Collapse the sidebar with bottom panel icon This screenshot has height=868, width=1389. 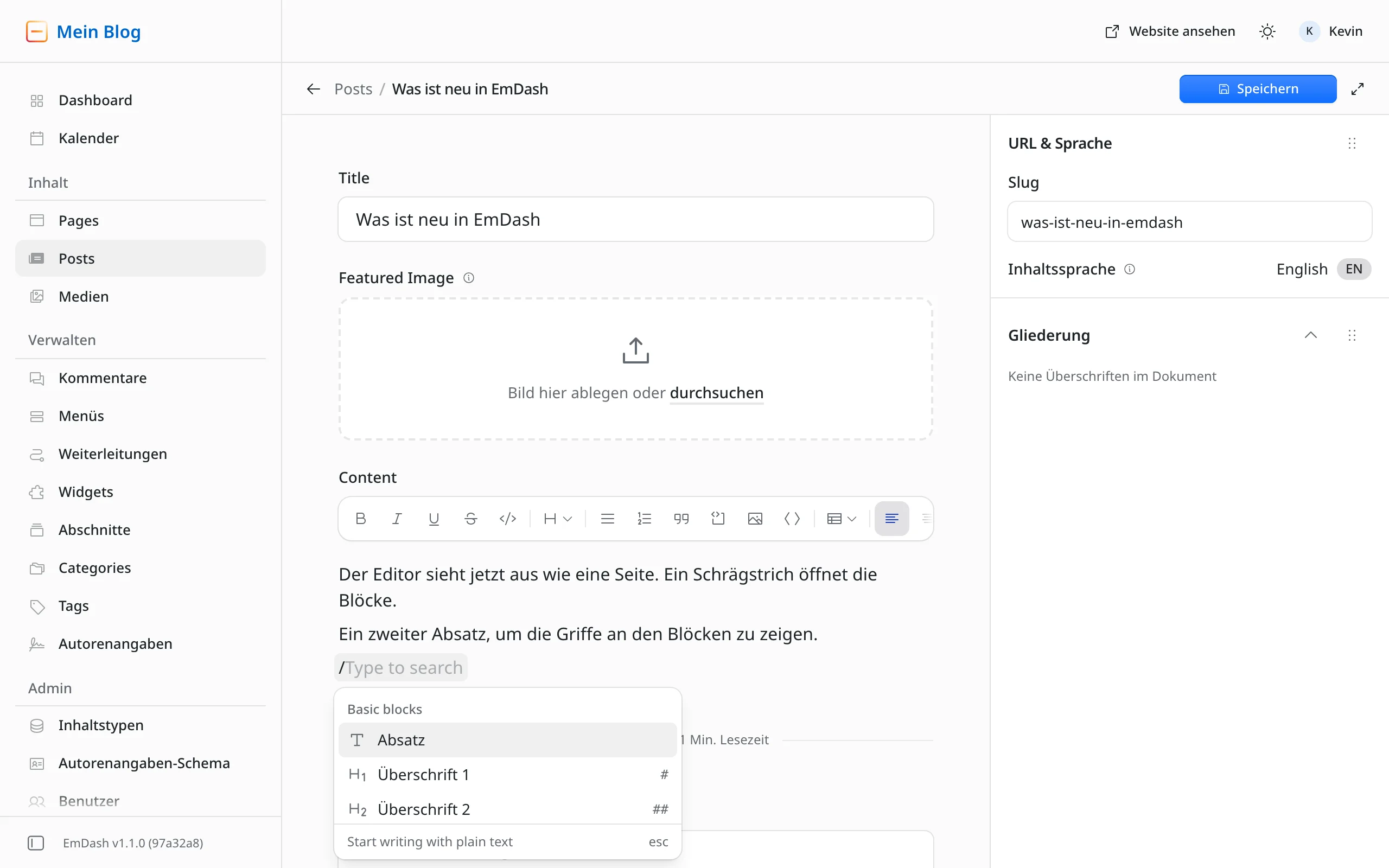[x=36, y=842]
